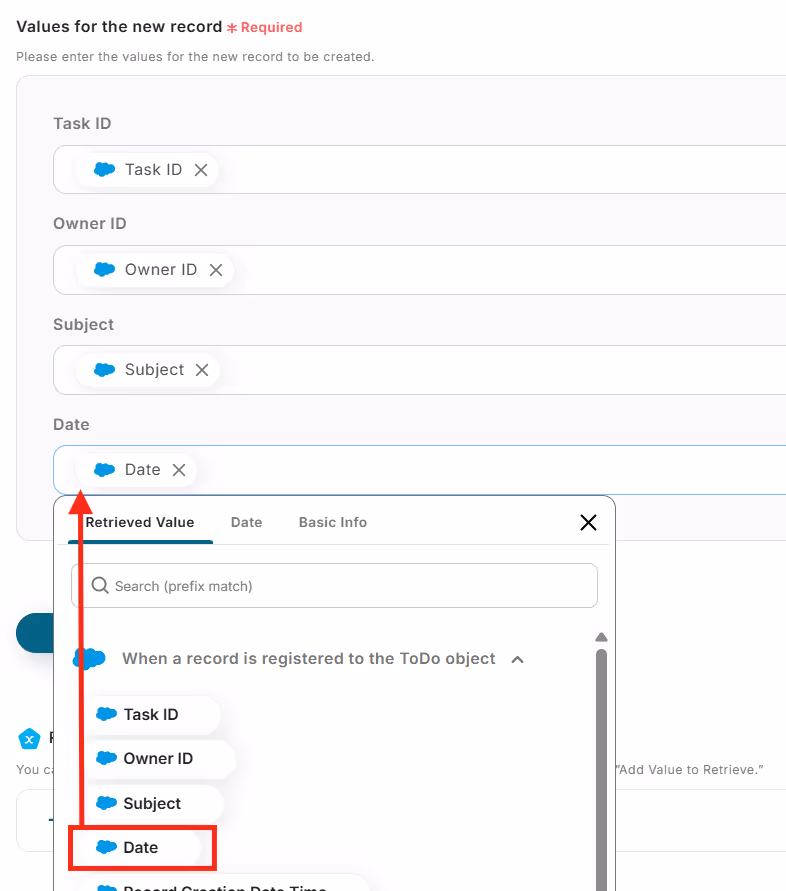
Task: Click 'When a record is registered to the ToDo object' heading
Action: tap(309, 659)
